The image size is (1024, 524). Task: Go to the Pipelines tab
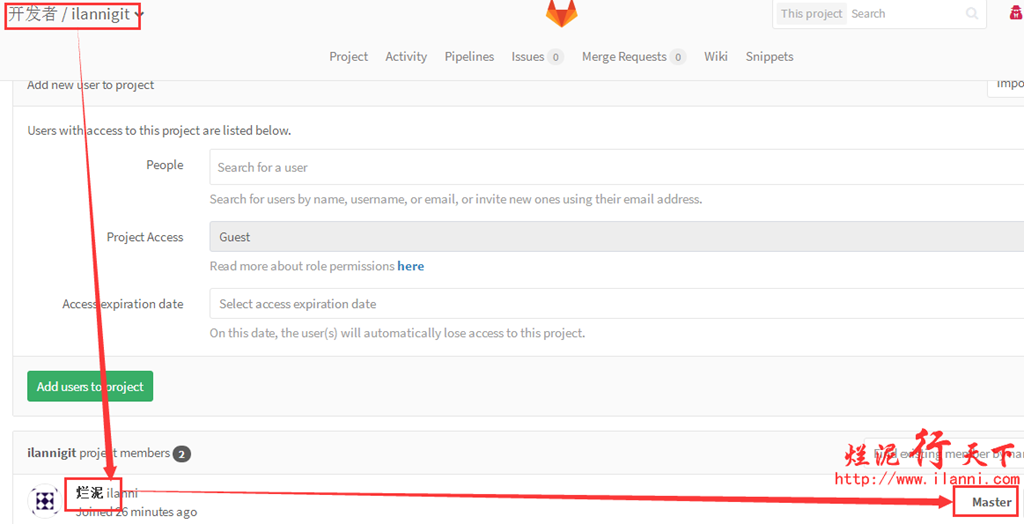click(469, 57)
